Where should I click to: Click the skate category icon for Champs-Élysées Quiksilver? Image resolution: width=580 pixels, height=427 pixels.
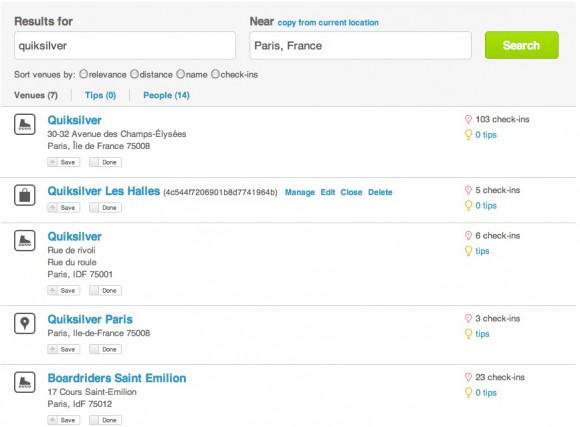tap(25, 124)
